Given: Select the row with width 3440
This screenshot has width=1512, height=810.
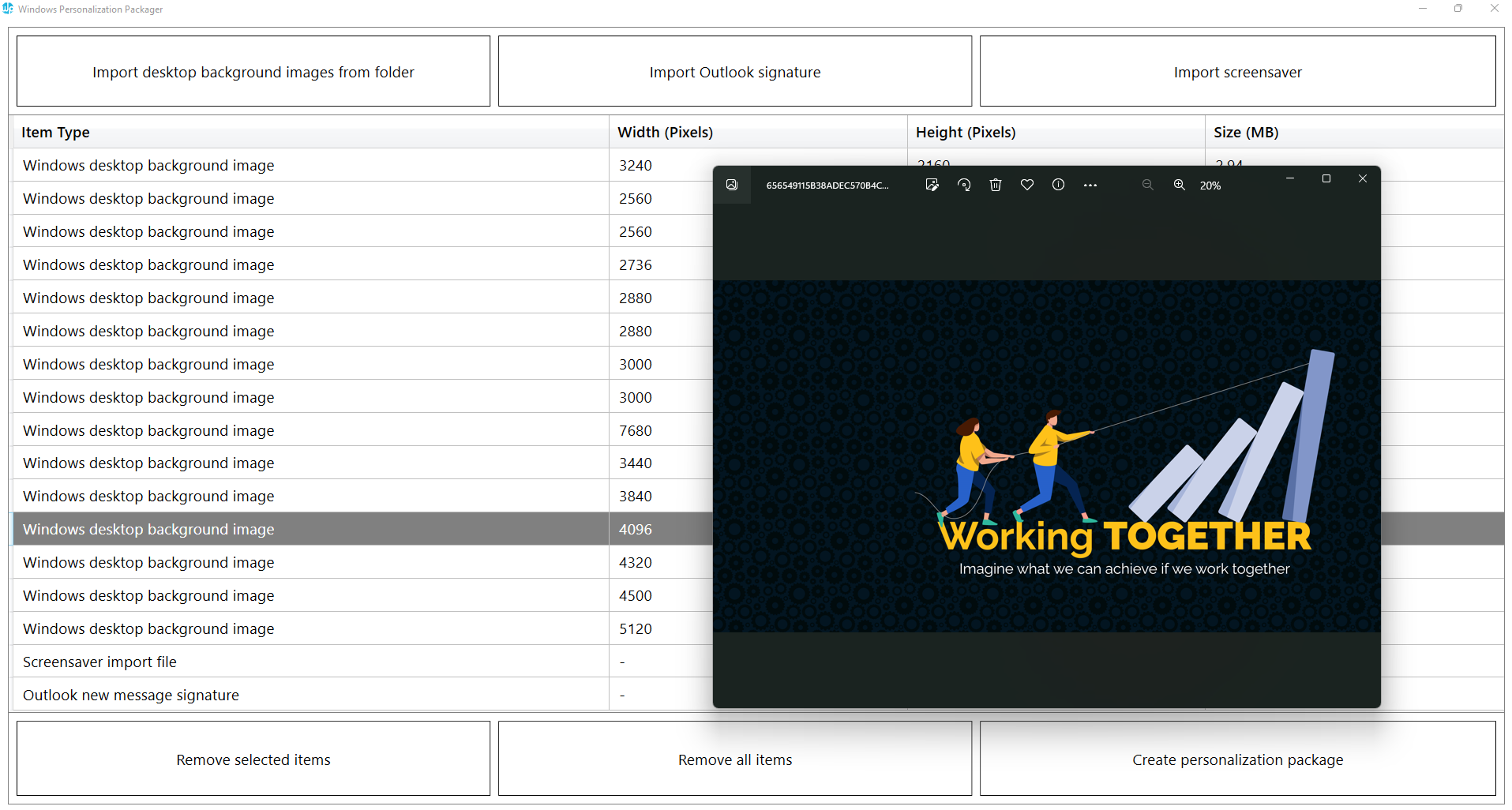Looking at the screenshot, I should (363, 463).
